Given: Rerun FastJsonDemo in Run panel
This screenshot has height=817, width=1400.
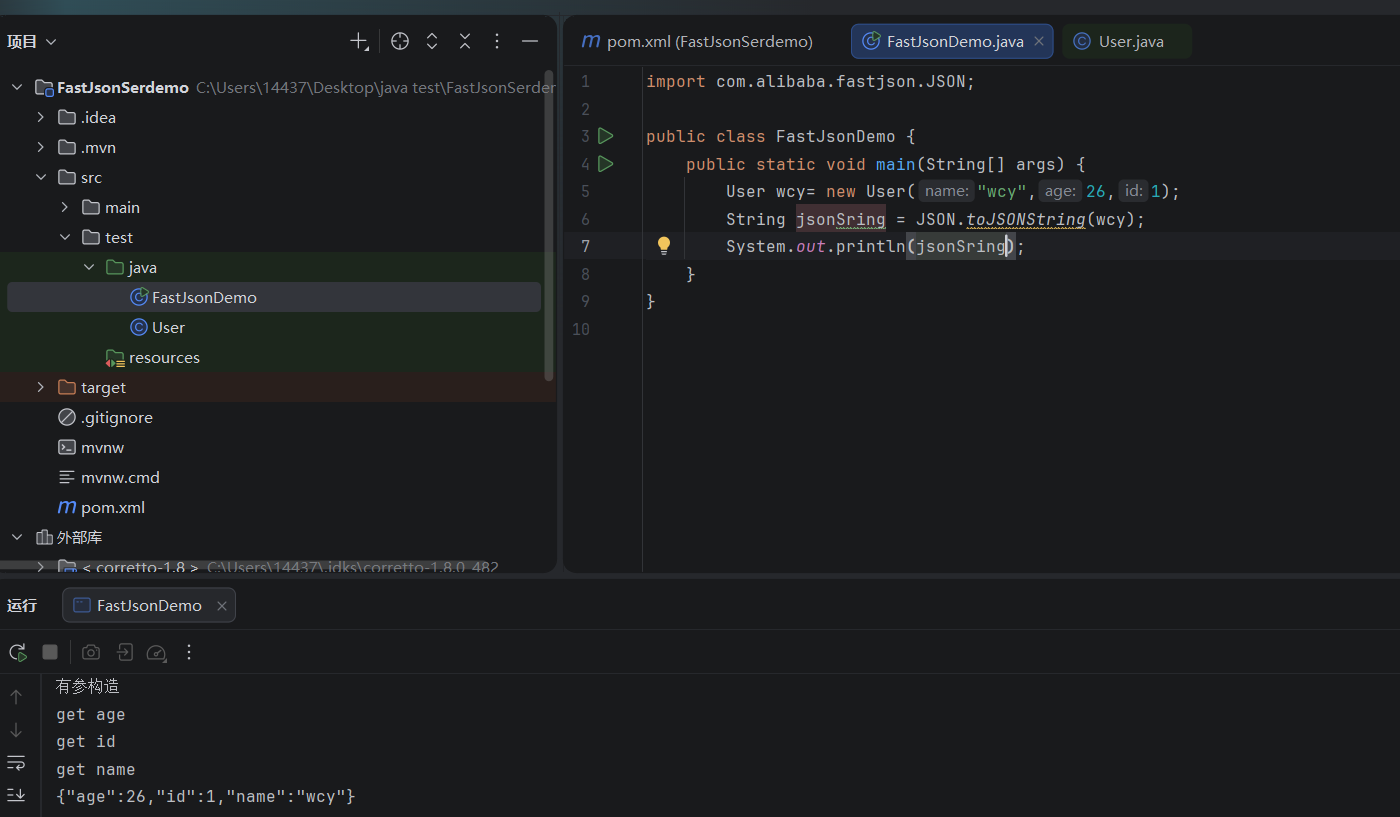Looking at the screenshot, I should click(17, 652).
